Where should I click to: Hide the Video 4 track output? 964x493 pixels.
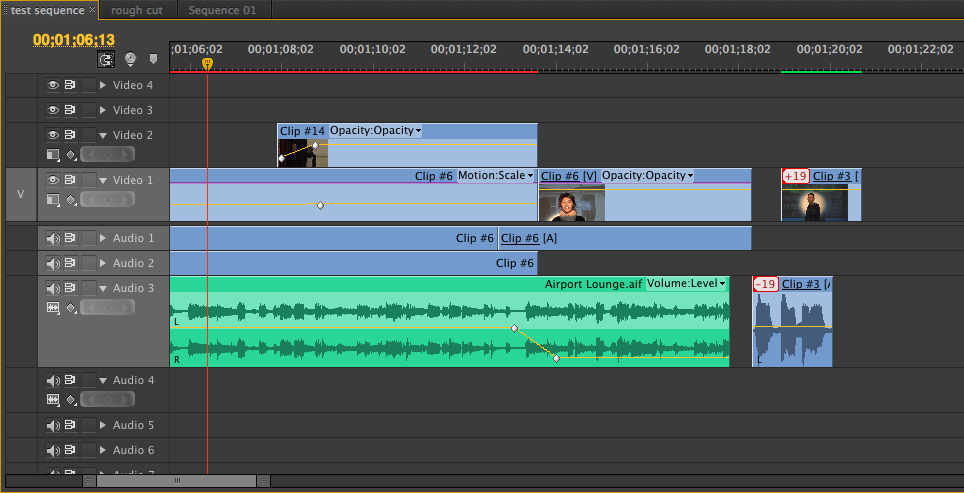click(x=53, y=85)
